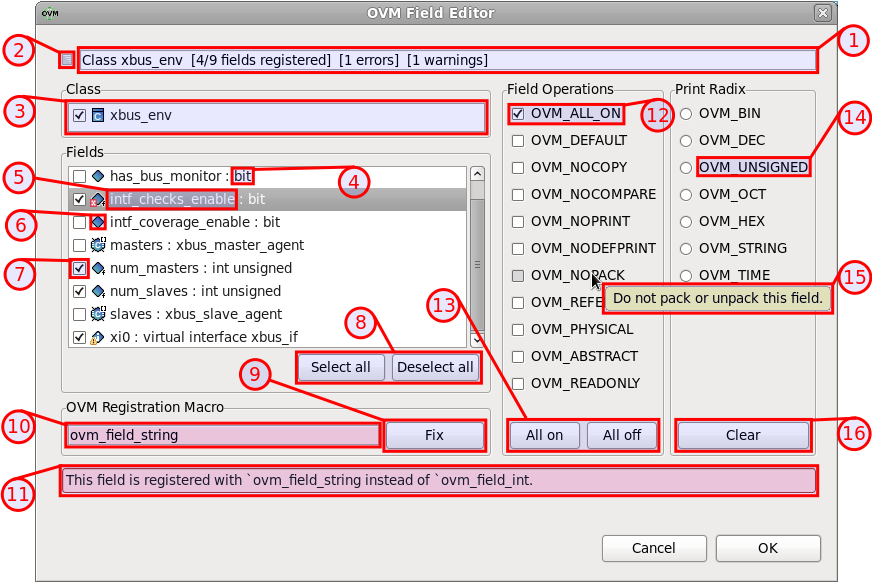Click the OVM logo in the title bar

tap(48, 12)
